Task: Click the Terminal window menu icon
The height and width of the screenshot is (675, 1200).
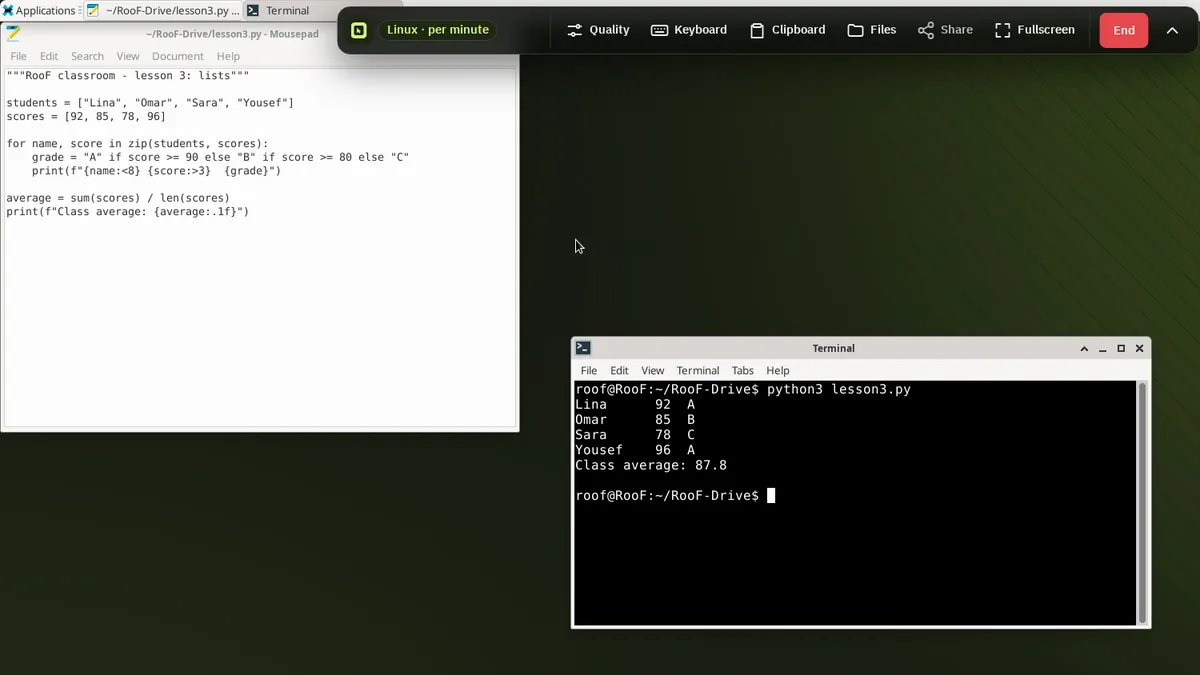Action: [x=583, y=348]
